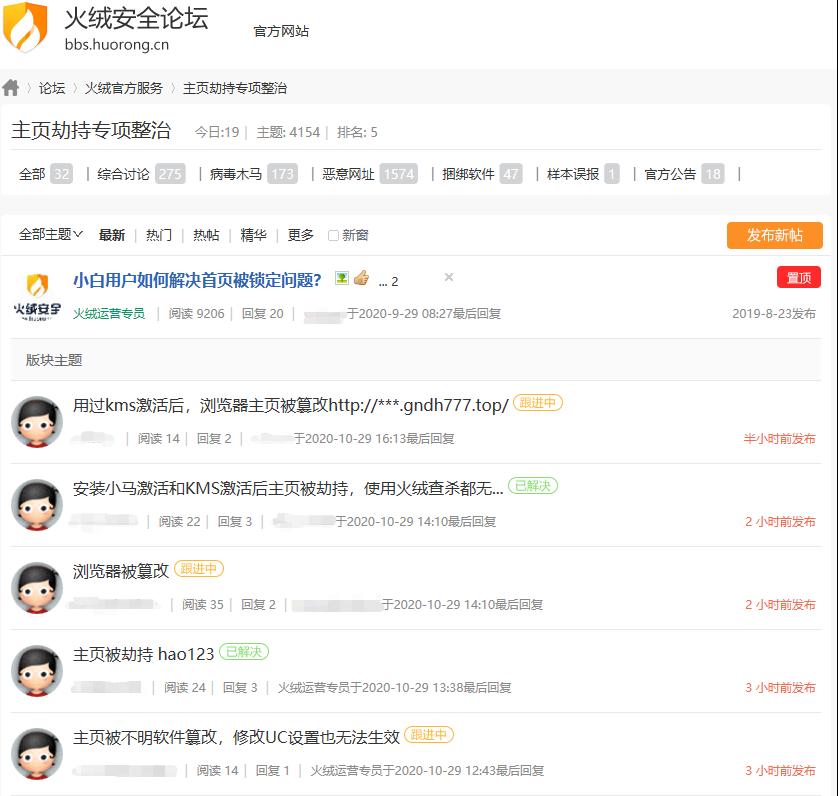Click the home icon in the breadcrumb bar
The image size is (838, 796).
pyautogui.click(x=11, y=87)
